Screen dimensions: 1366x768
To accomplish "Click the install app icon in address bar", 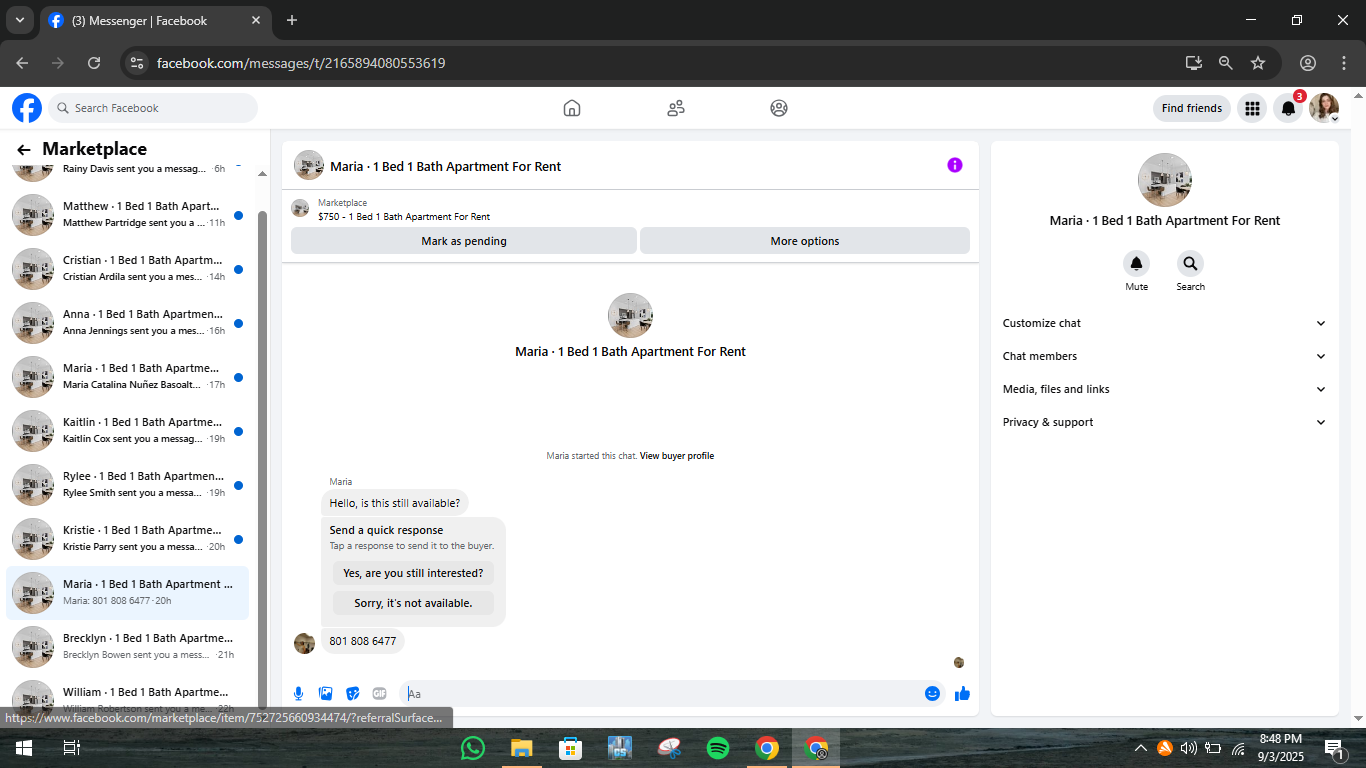I will (1194, 63).
